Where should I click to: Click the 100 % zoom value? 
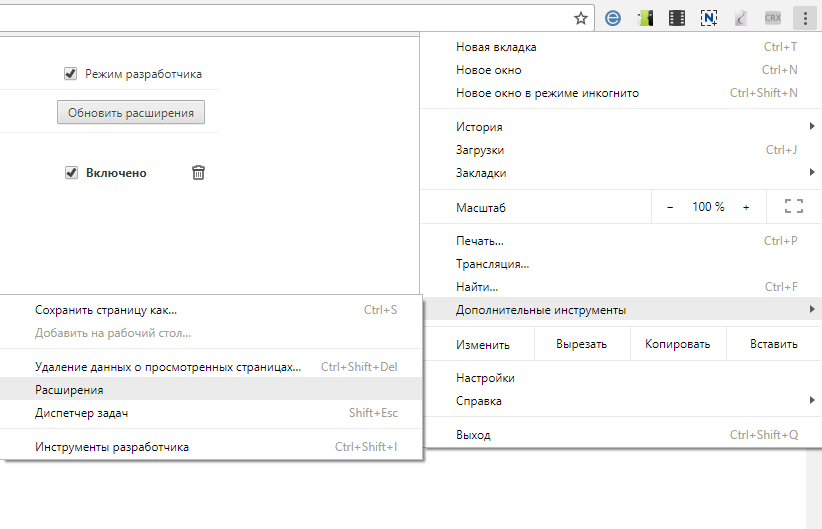[x=708, y=207]
